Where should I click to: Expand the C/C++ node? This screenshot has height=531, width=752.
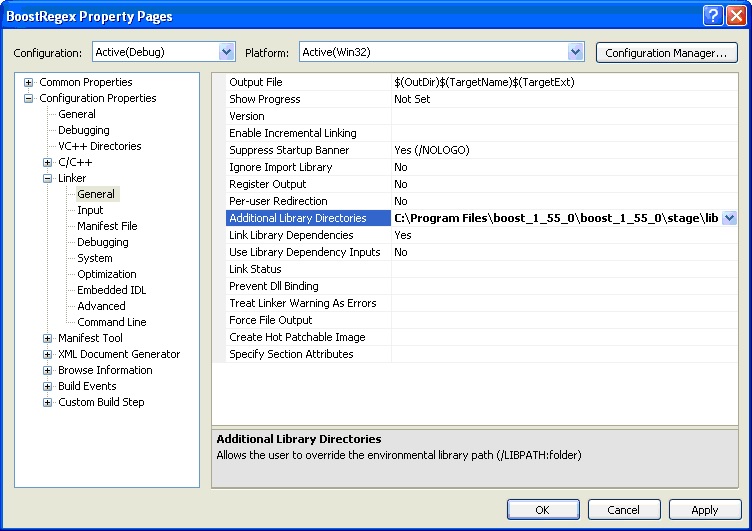point(47,163)
